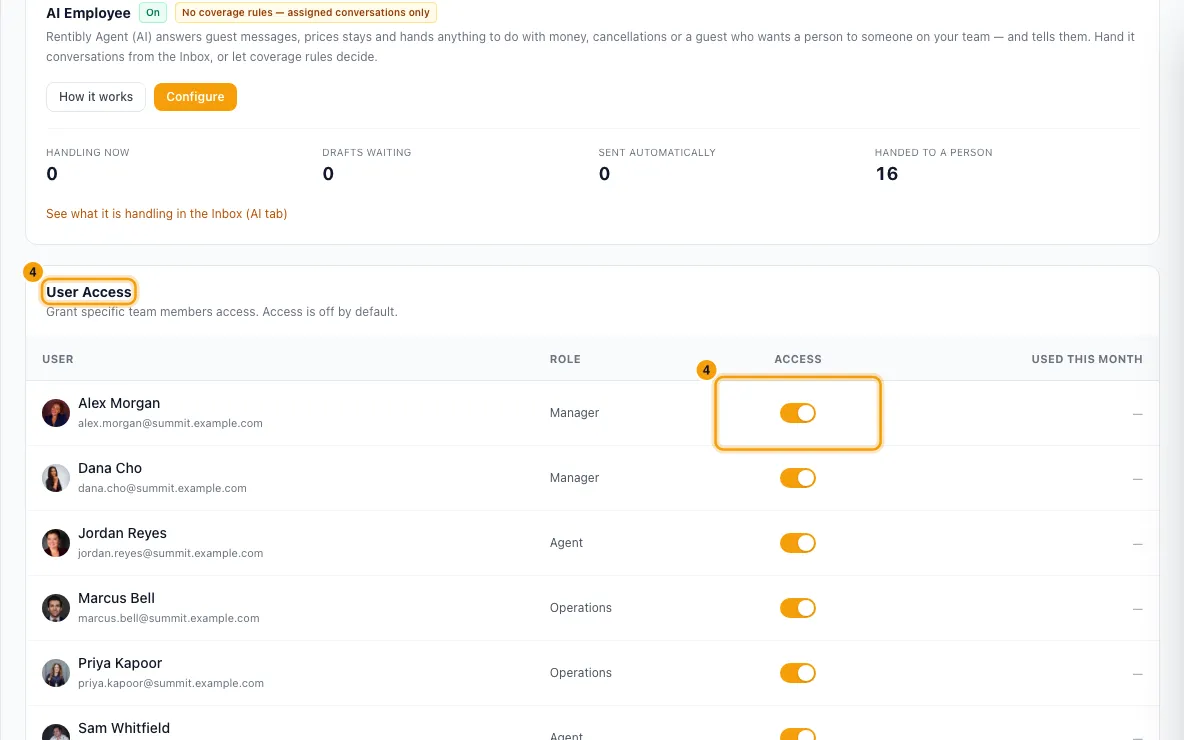This screenshot has height=740, width=1184.
Task: Click the USED THIS MONTH column header
Action: pos(1087,359)
